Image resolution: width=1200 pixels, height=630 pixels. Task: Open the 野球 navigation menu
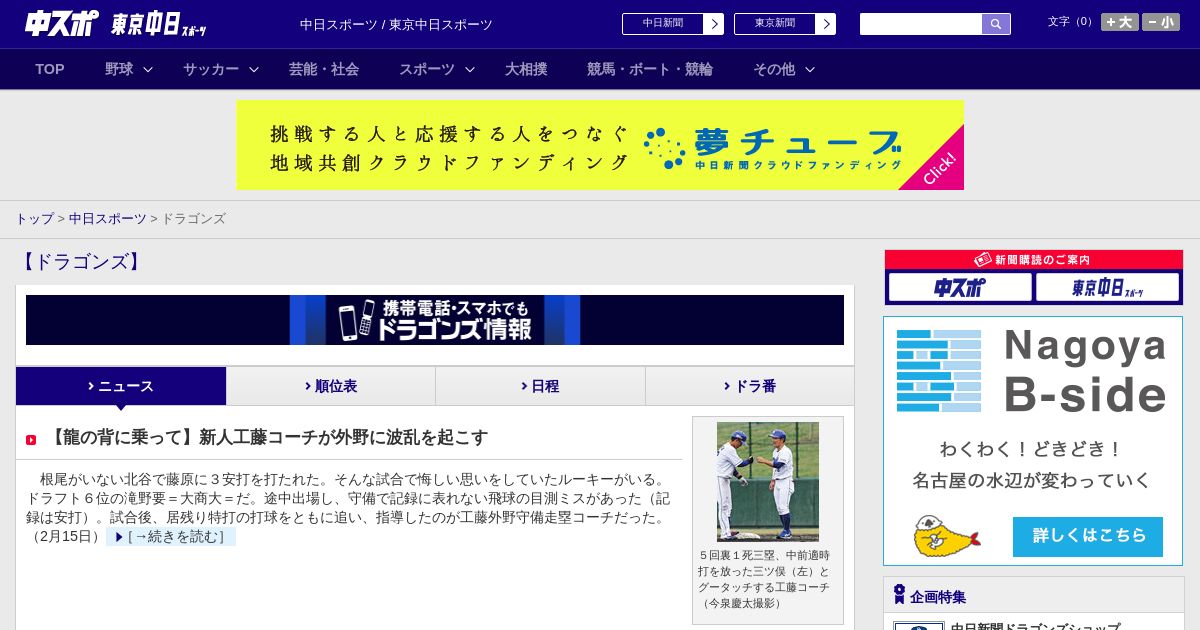tap(119, 69)
